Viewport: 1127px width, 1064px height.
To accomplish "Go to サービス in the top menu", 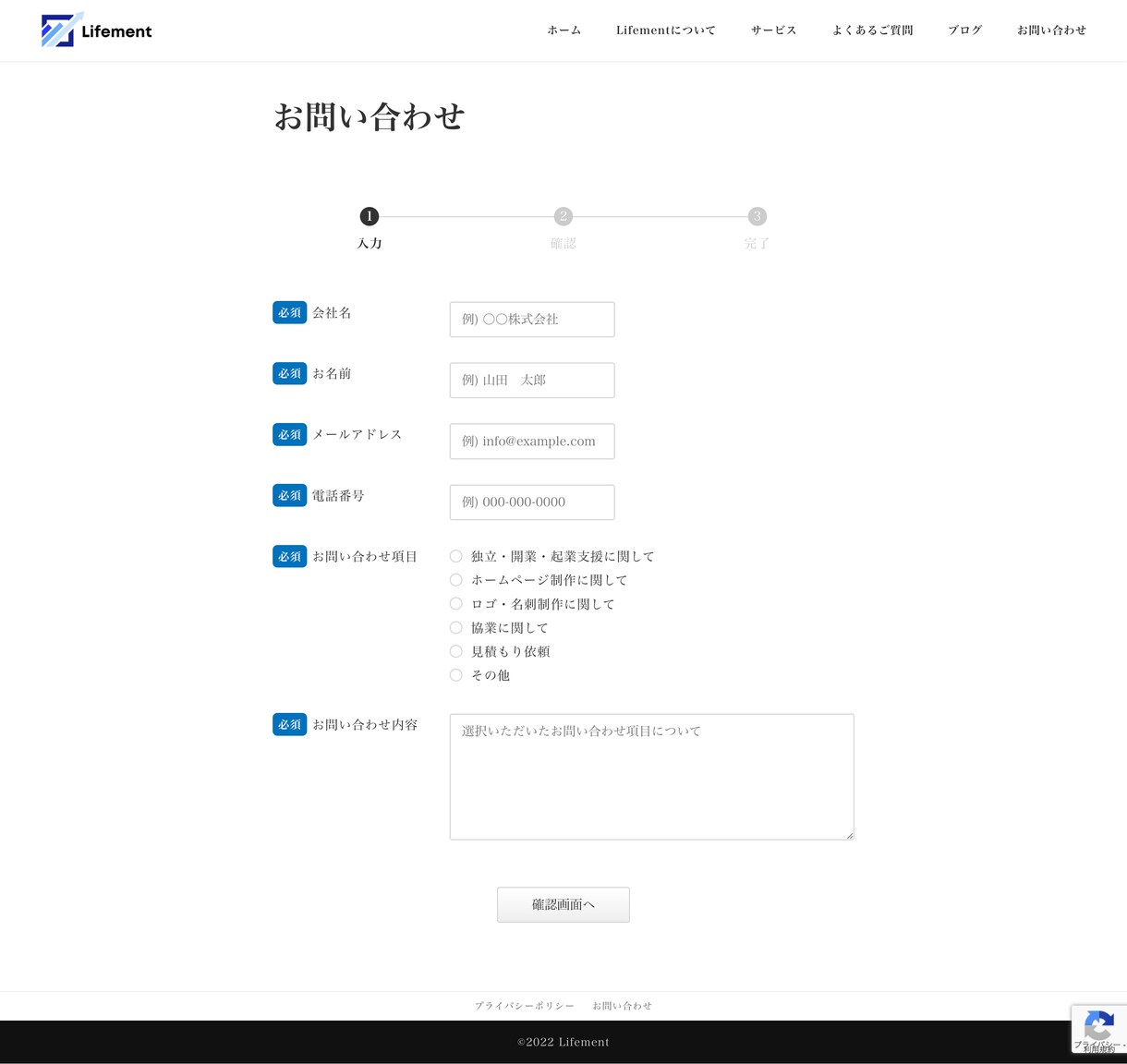I will 774,30.
